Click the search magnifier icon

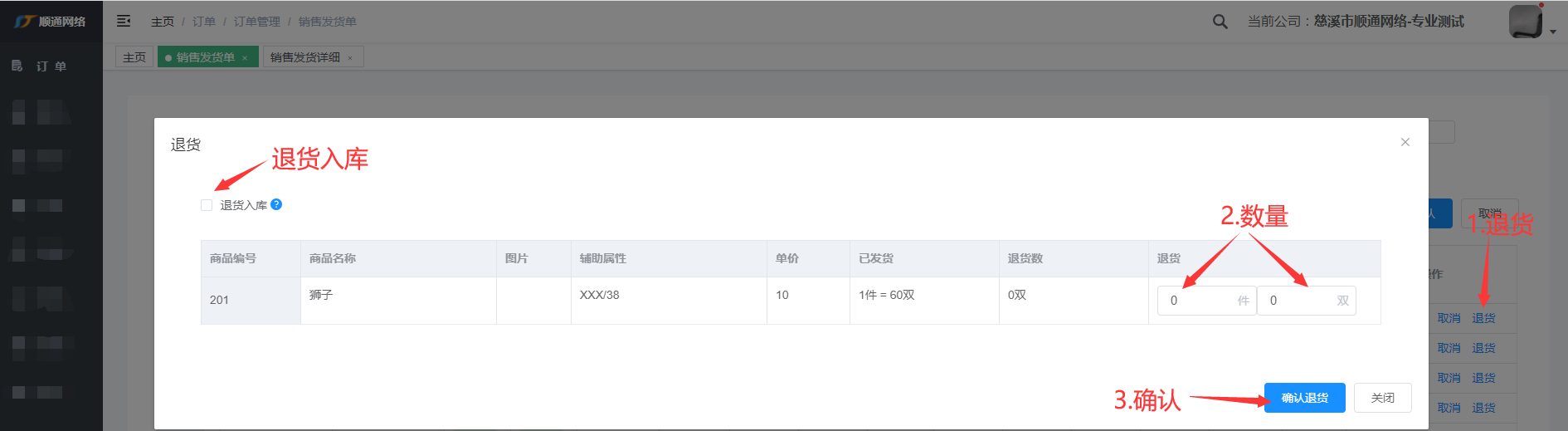(x=1220, y=22)
